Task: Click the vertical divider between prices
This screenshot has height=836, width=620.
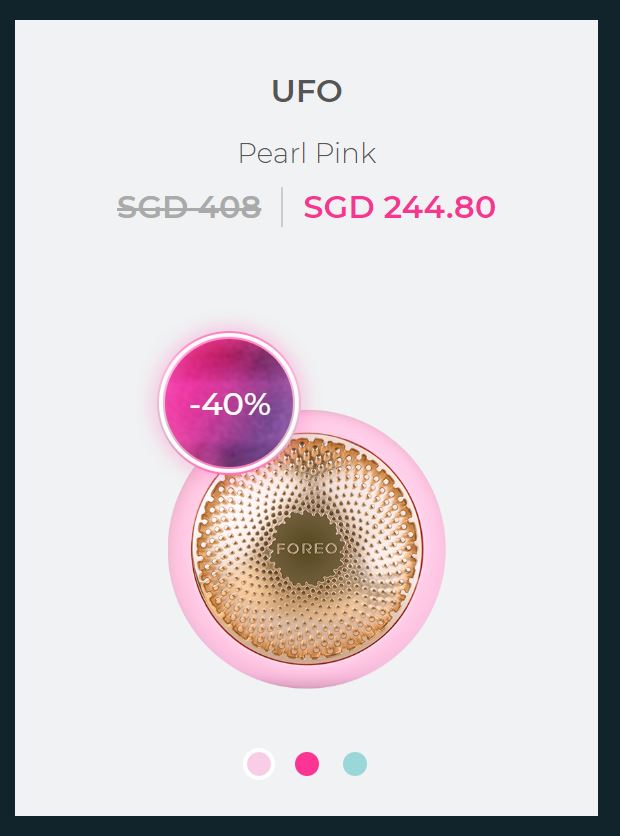Action: [x=282, y=207]
